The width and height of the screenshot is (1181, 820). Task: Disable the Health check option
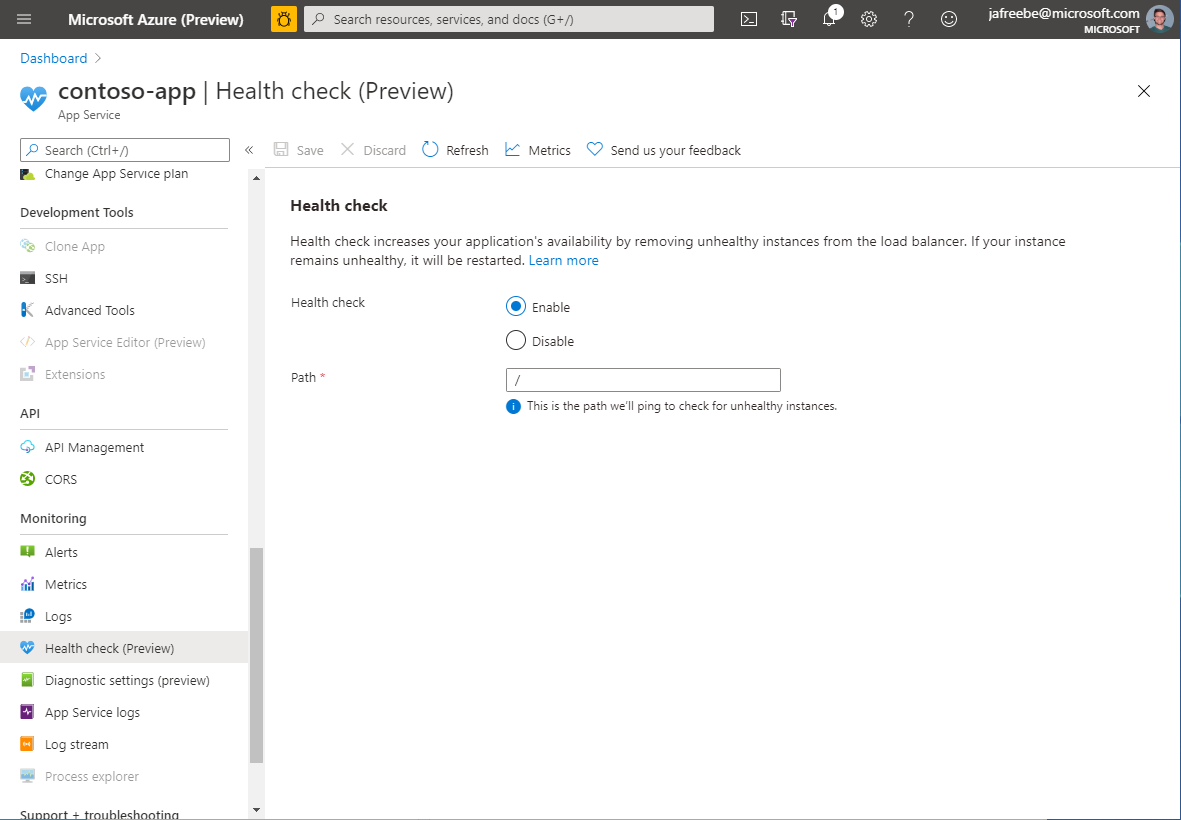pyautogui.click(x=515, y=340)
